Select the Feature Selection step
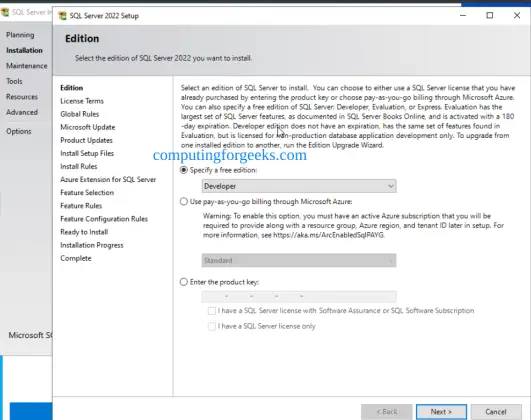 (87, 193)
